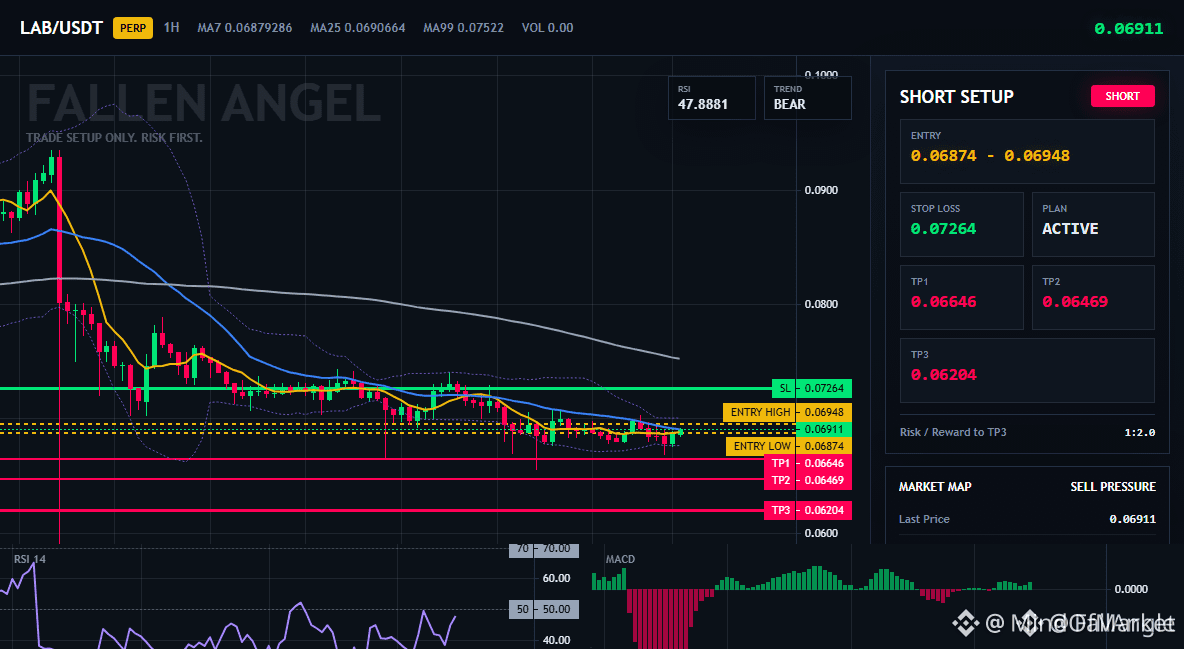Click the TP2 0.06469 chart line label
This screenshot has height=649, width=1184.
coord(808,481)
